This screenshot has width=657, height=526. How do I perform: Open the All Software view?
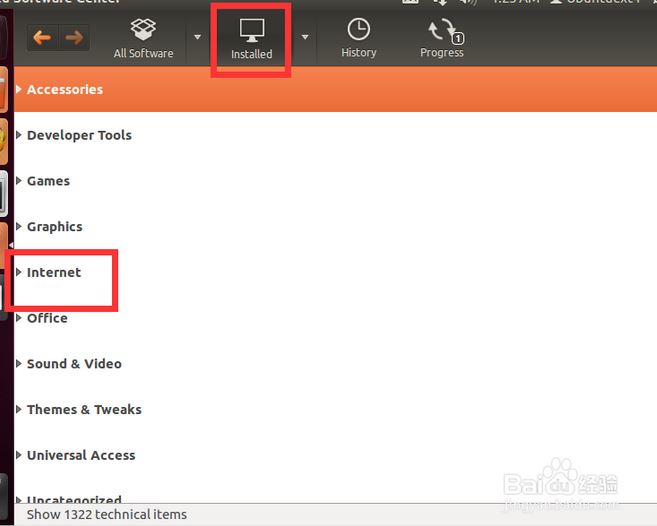[x=143, y=38]
